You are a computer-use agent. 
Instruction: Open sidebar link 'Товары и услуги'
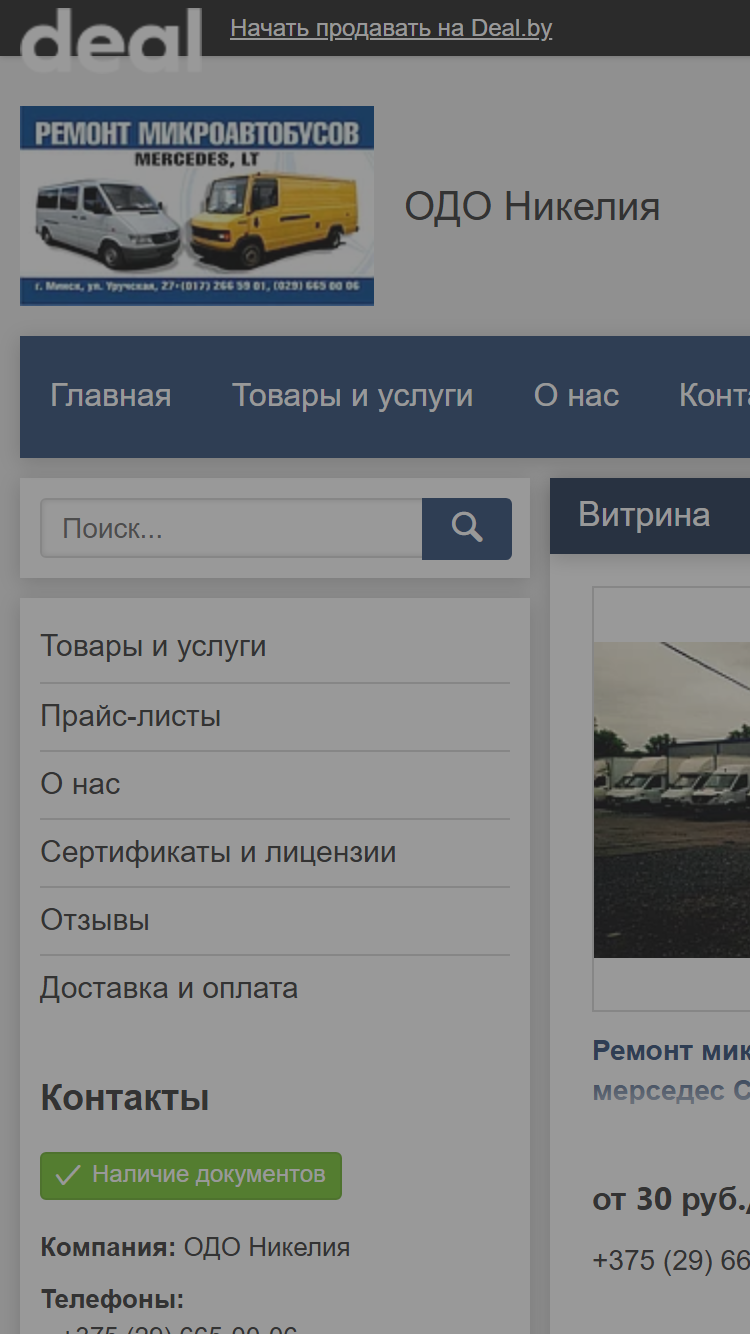[x=153, y=646]
